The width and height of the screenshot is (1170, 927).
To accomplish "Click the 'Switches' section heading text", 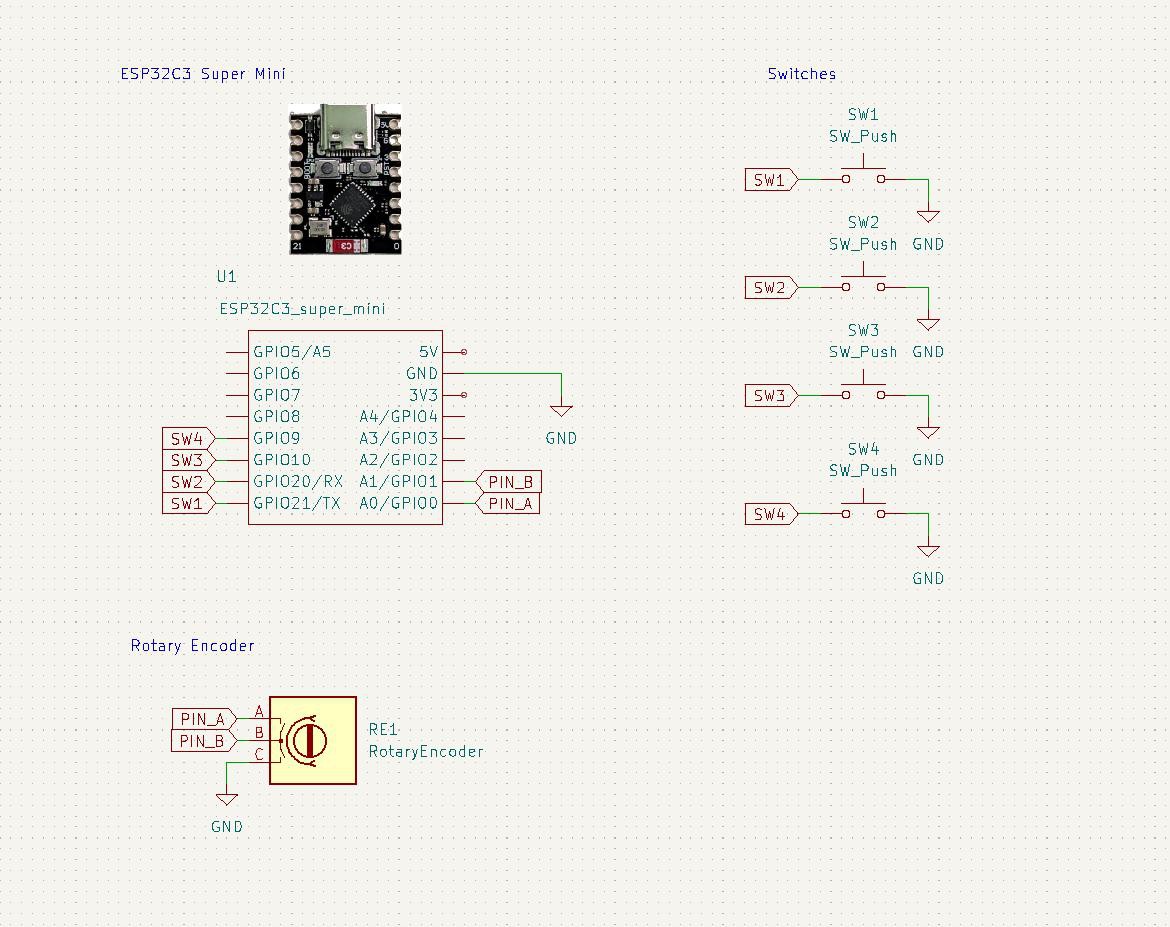I will (x=802, y=74).
